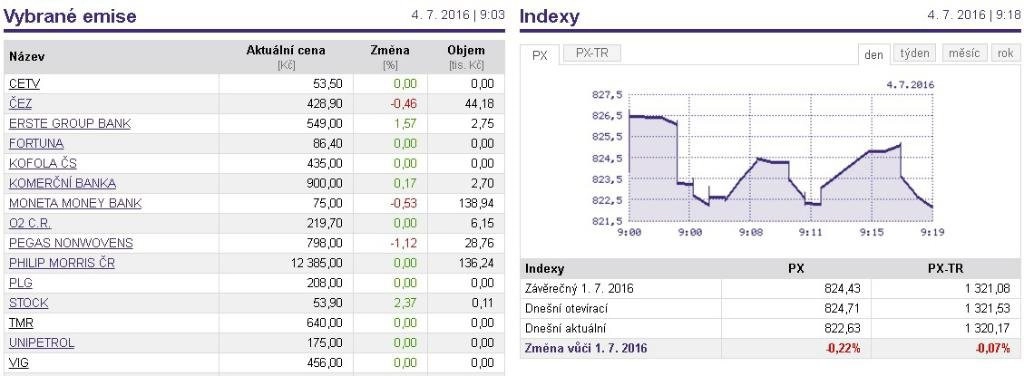The width and height of the screenshot is (1024, 376).
Task: Select PHILIP MORRIS ČR link
Action: [62, 263]
